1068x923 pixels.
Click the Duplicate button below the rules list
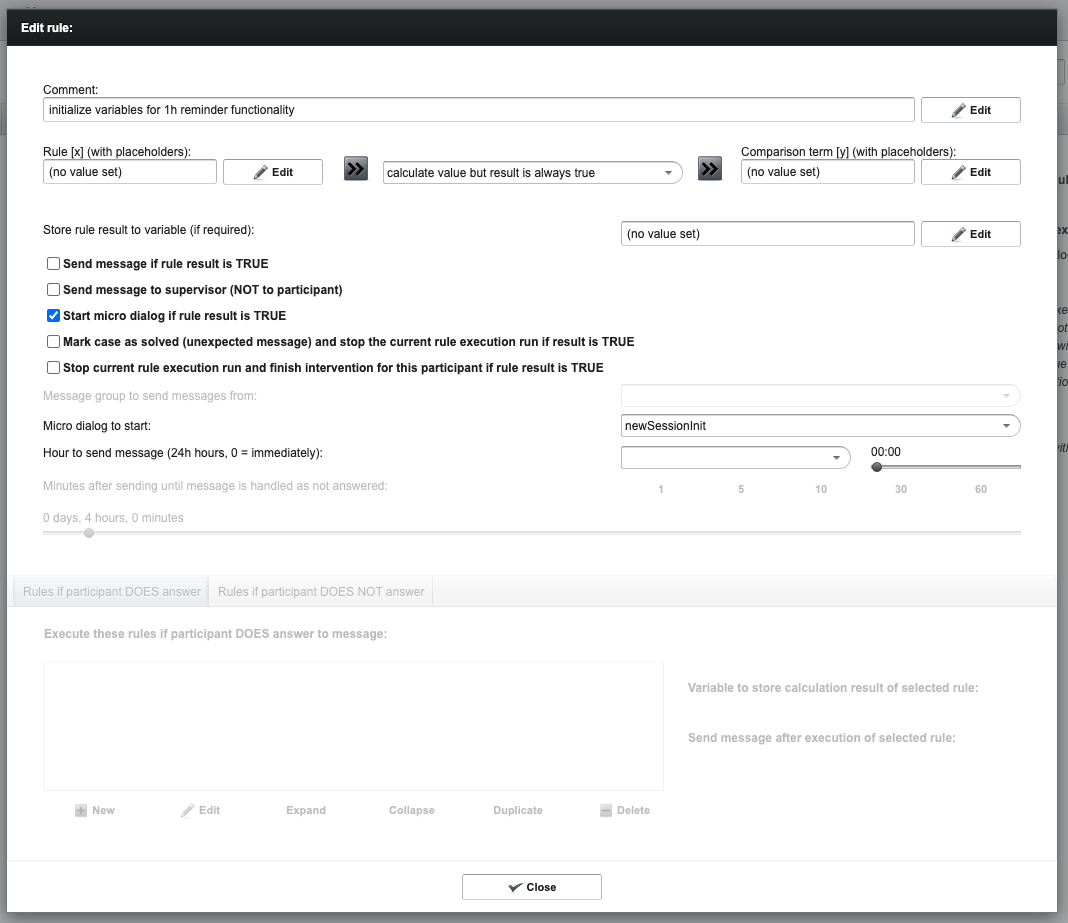click(517, 810)
